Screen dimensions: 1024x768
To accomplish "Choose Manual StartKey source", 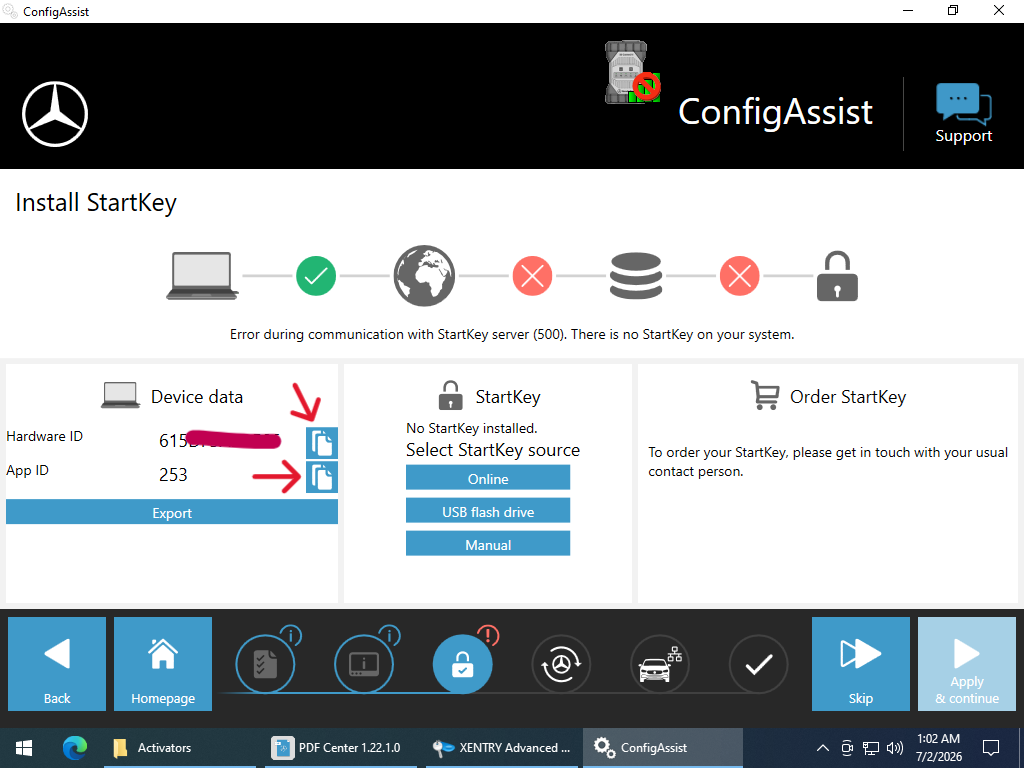I will point(488,544).
